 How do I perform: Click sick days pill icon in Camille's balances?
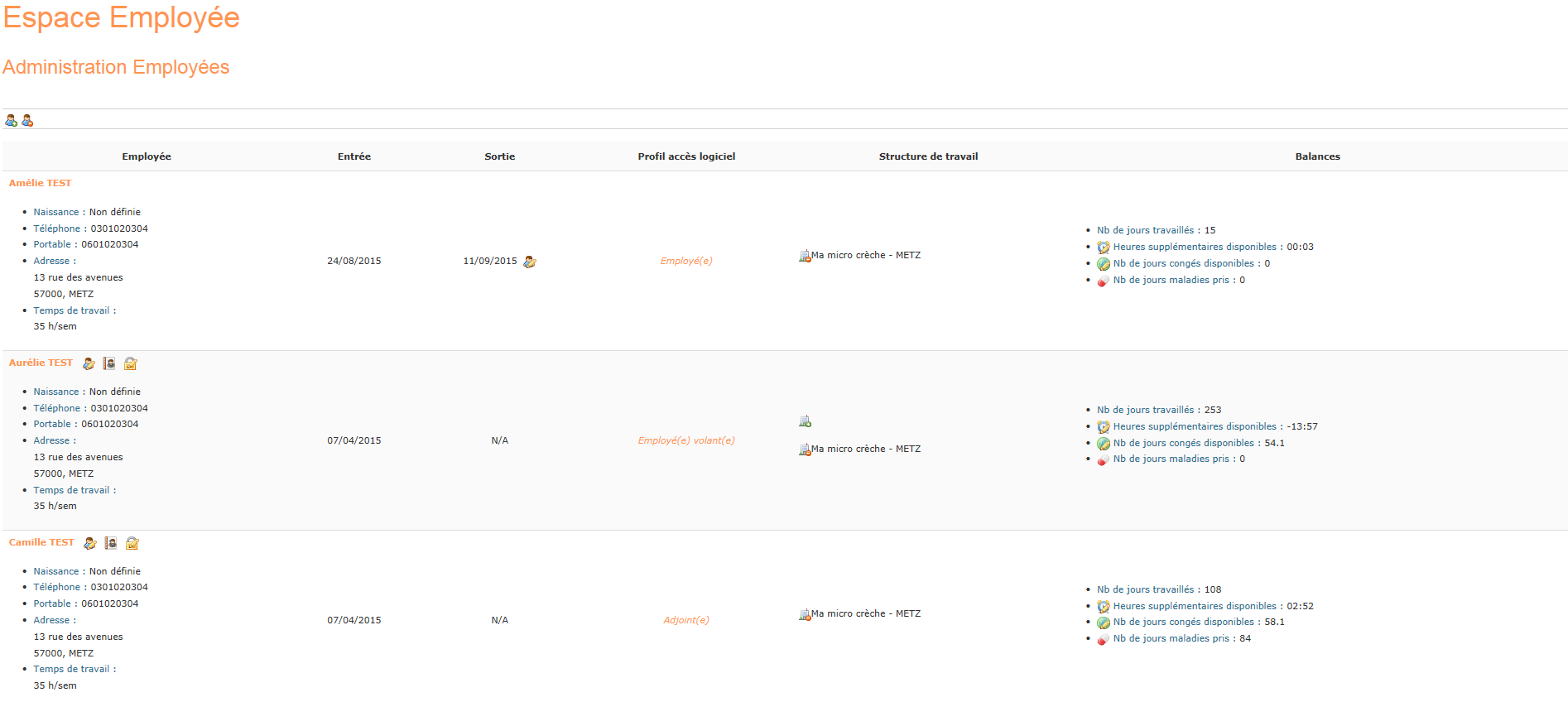(1104, 639)
